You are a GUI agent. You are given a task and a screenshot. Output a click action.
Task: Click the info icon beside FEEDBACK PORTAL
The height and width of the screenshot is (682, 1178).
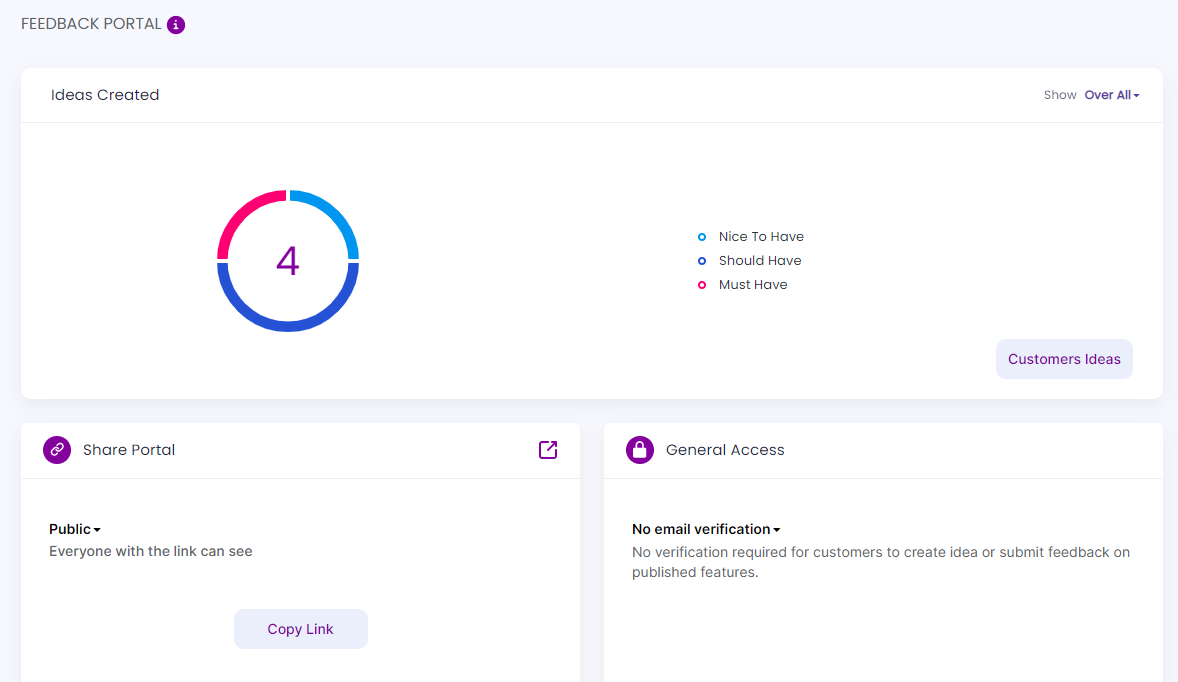pos(176,24)
